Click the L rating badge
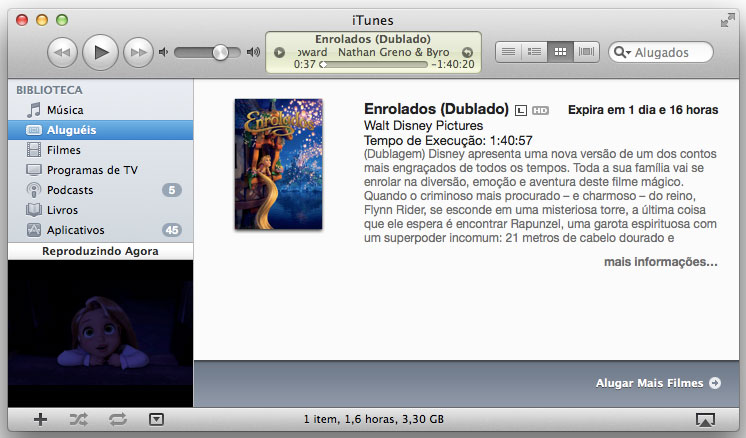 (521, 110)
